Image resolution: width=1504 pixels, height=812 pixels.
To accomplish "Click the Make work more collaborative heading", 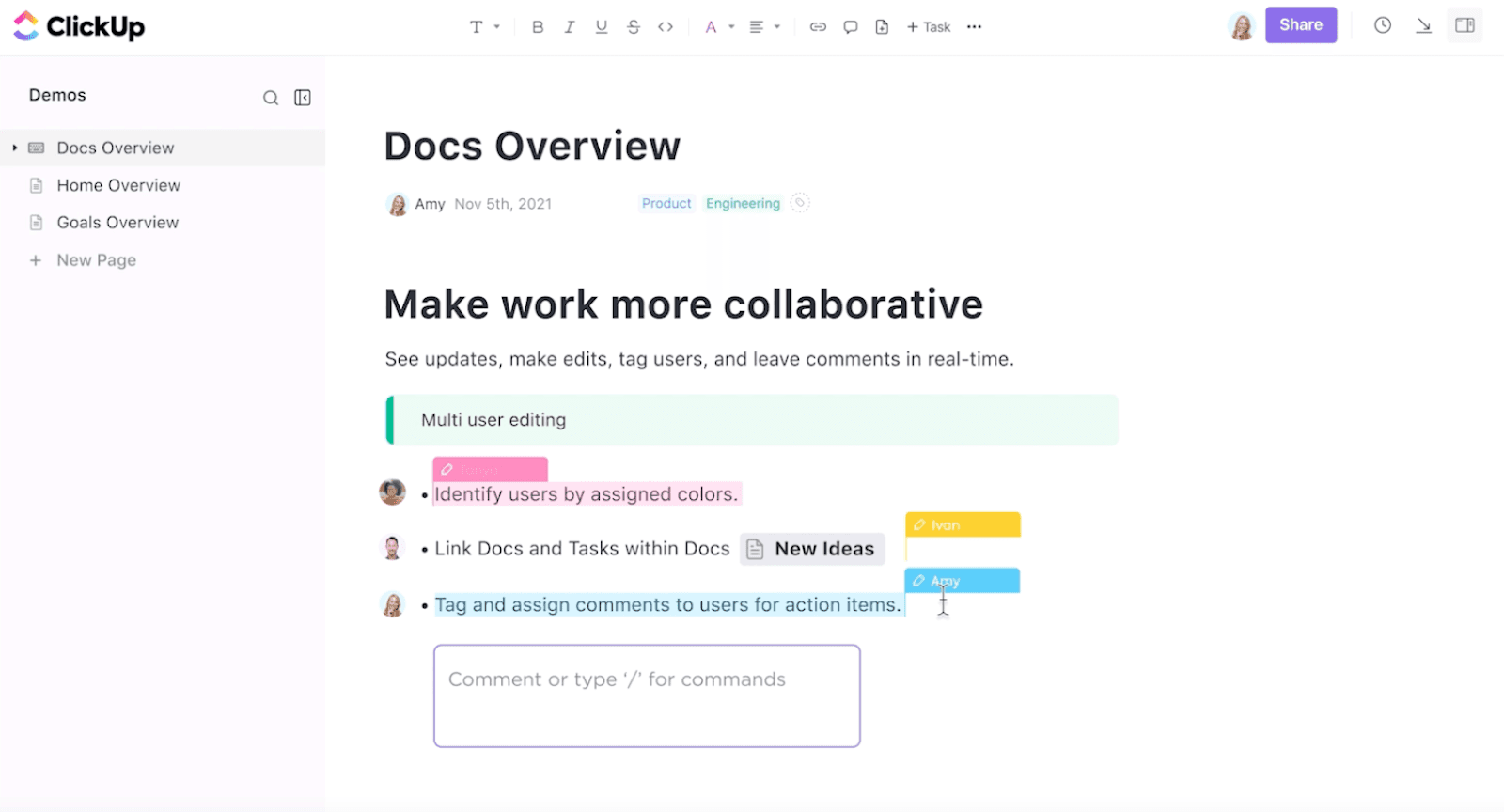I will pyautogui.click(x=683, y=304).
